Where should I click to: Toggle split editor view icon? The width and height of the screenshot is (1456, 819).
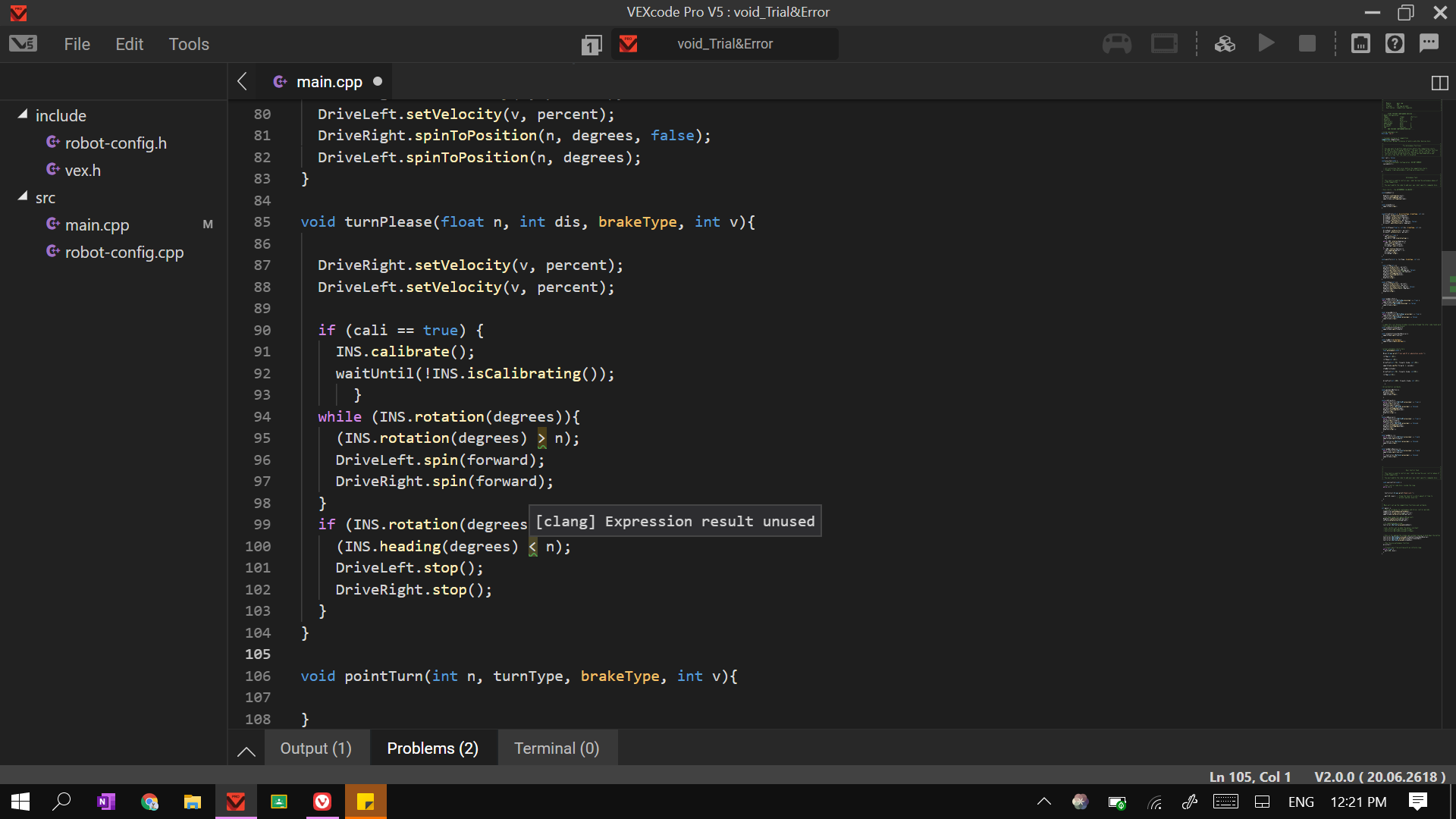1439,83
